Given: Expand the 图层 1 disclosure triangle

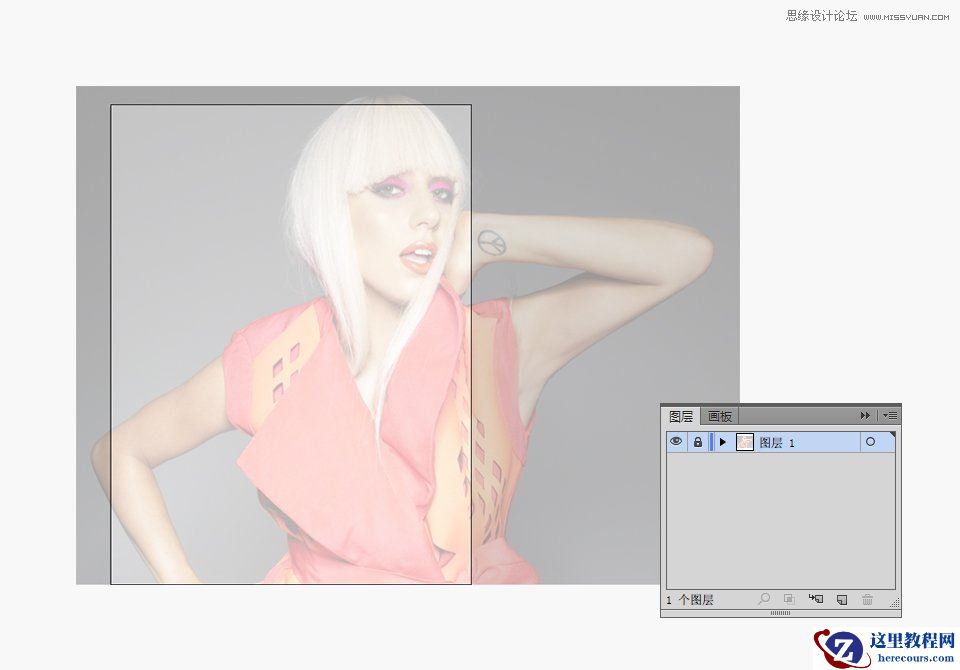Looking at the screenshot, I should pyautogui.click(x=722, y=442).
